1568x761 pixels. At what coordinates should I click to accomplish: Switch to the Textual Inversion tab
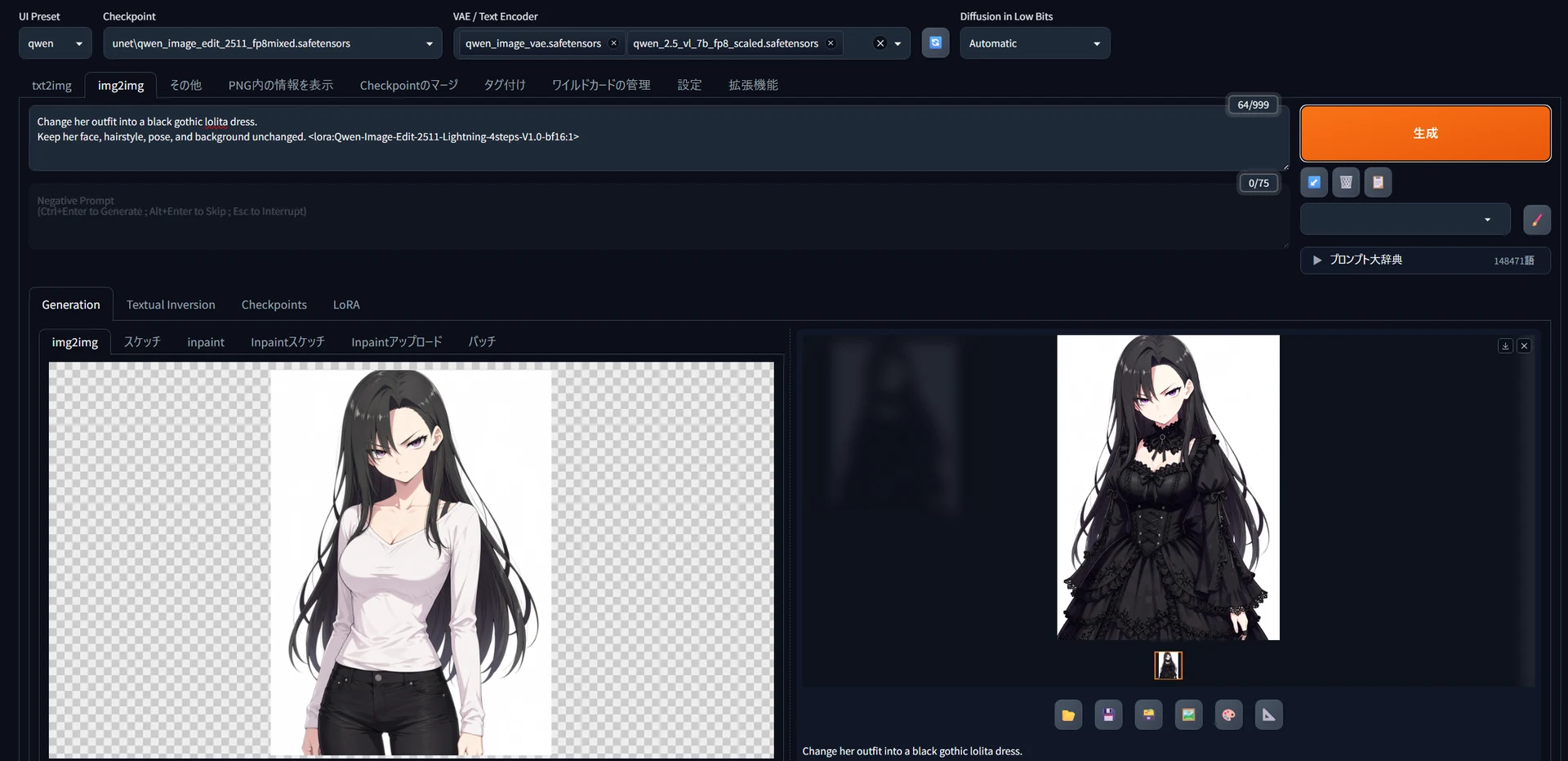click(171, 305)
